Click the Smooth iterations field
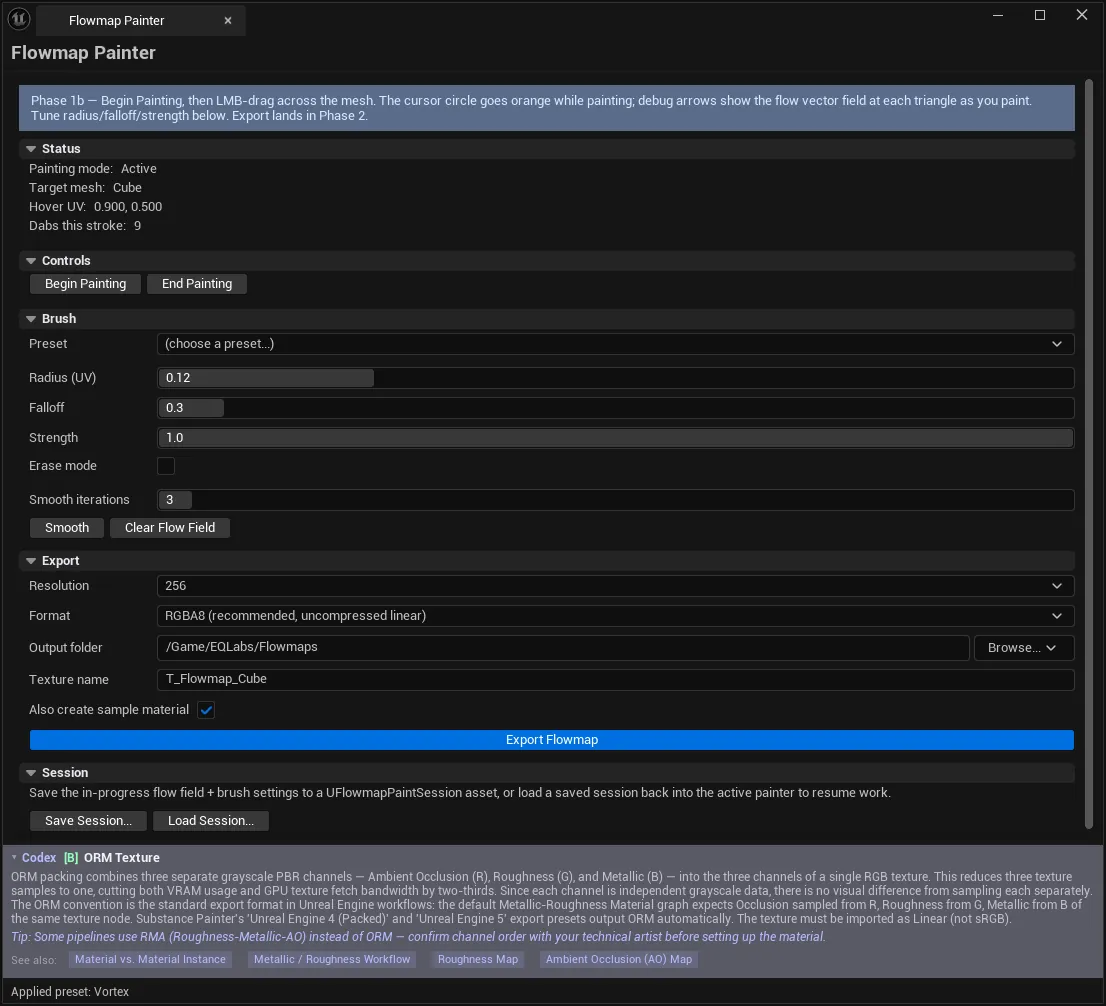 click(615, 500)
